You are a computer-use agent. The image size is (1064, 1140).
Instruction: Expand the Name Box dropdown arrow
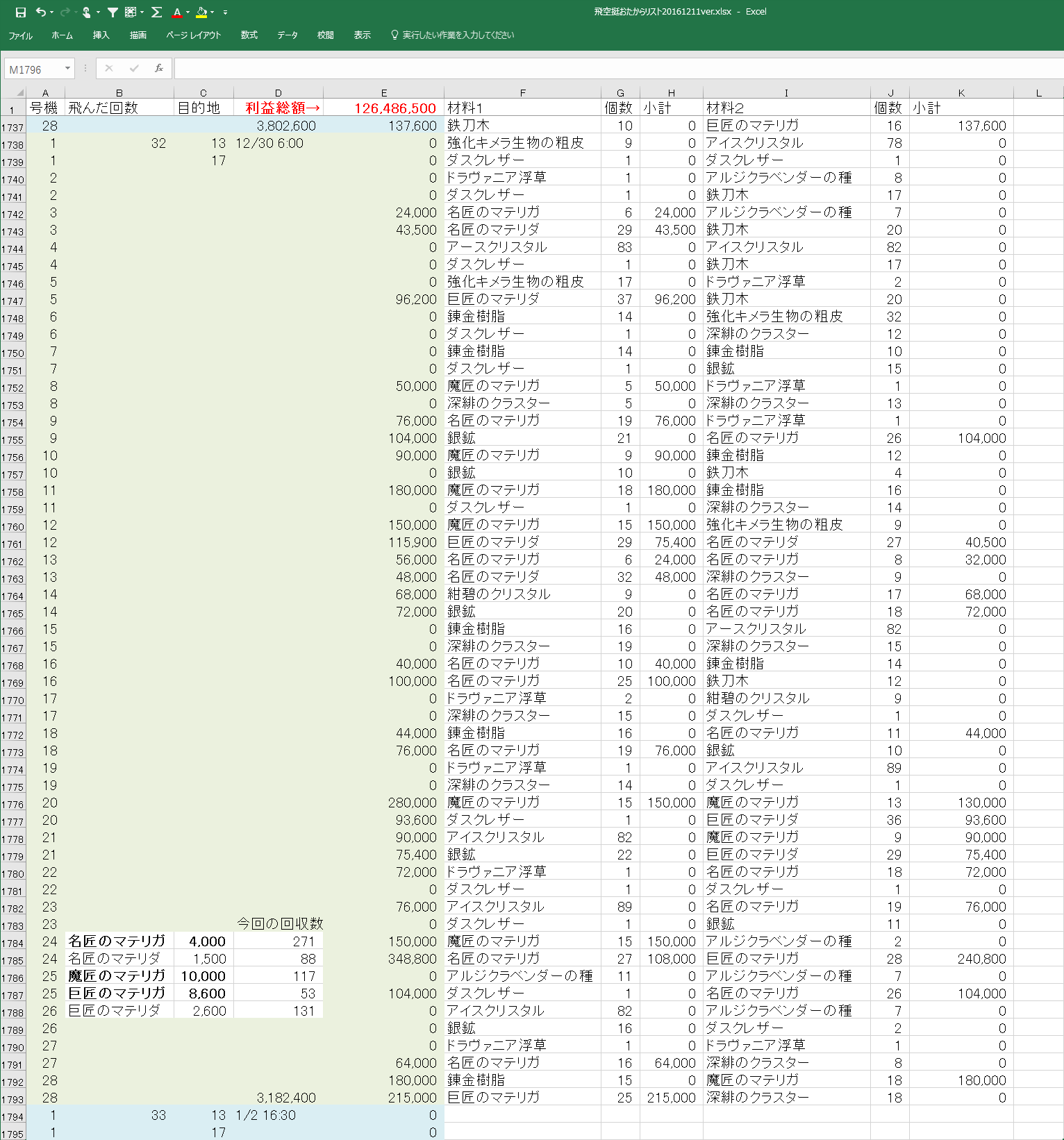(67, 68)
